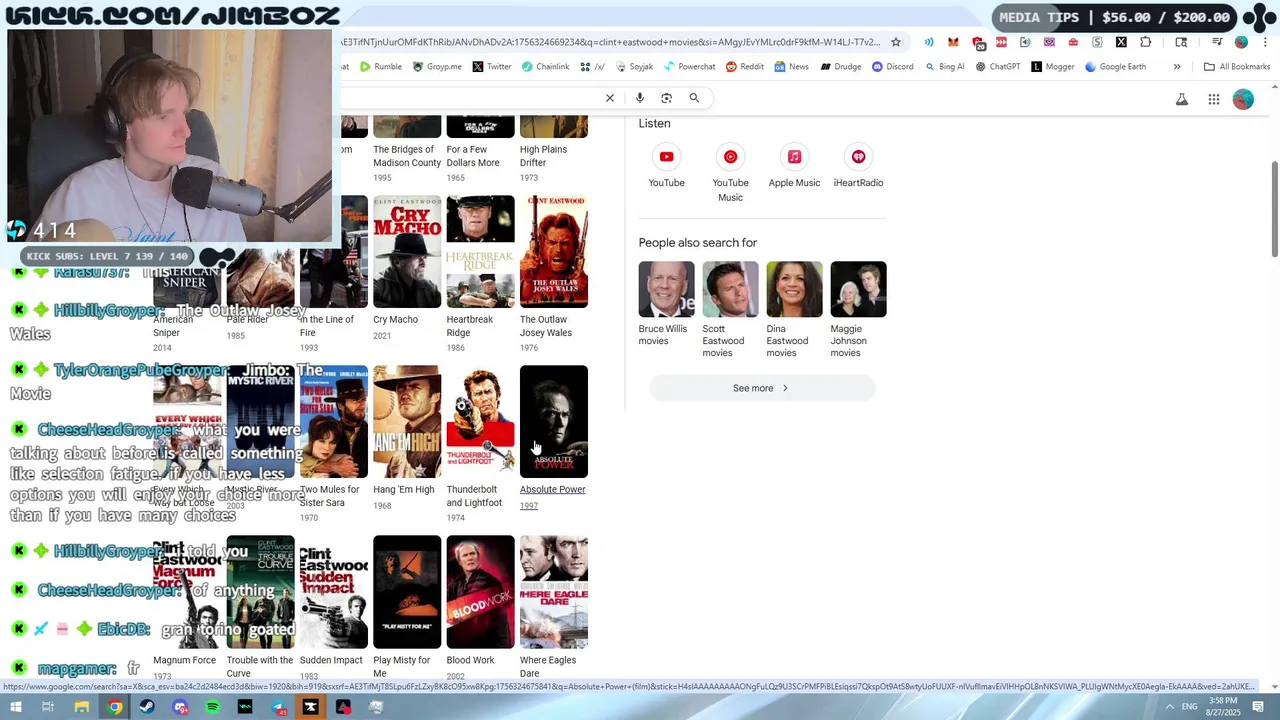Click See more under People also search

click(762, 388)
